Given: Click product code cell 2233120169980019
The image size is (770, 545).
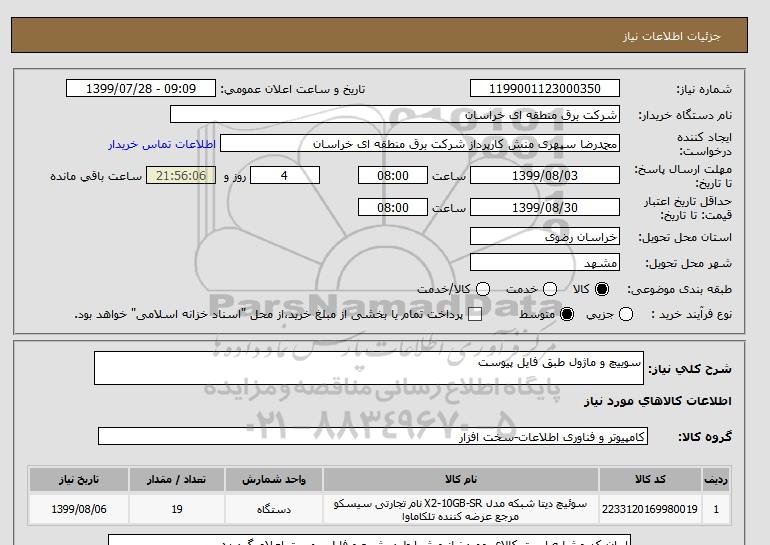Looking at the screenshot, I should (650, 509).
